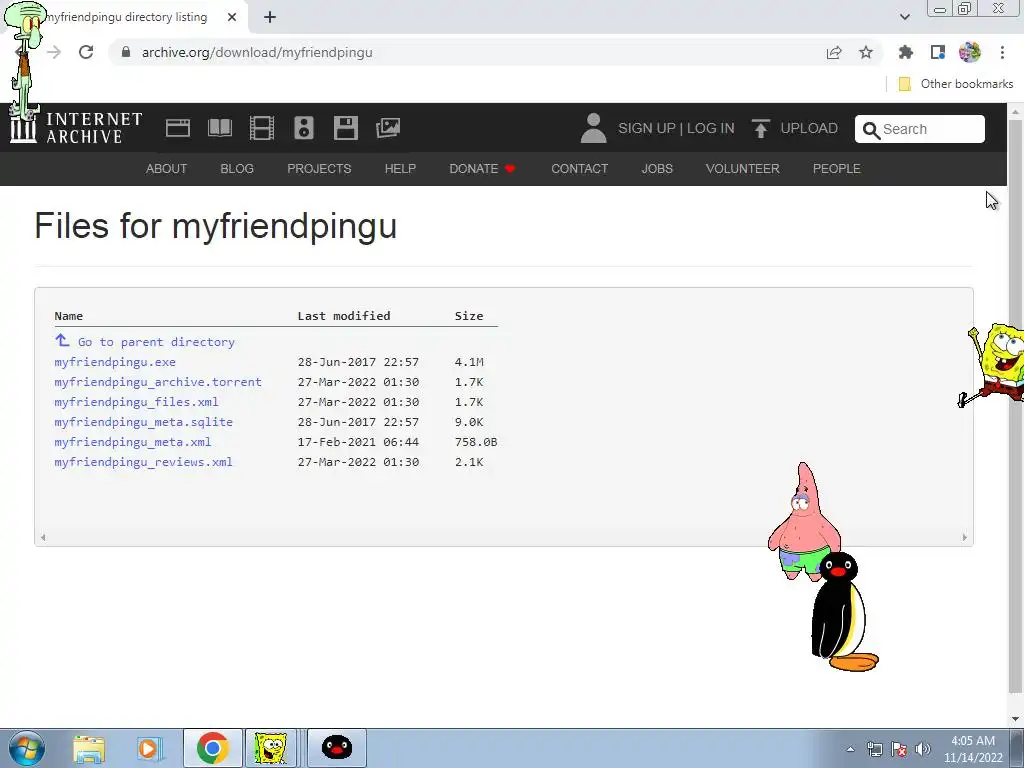Click the listing's left scroll arrow

pyautogui.click(x=43, y=537)
